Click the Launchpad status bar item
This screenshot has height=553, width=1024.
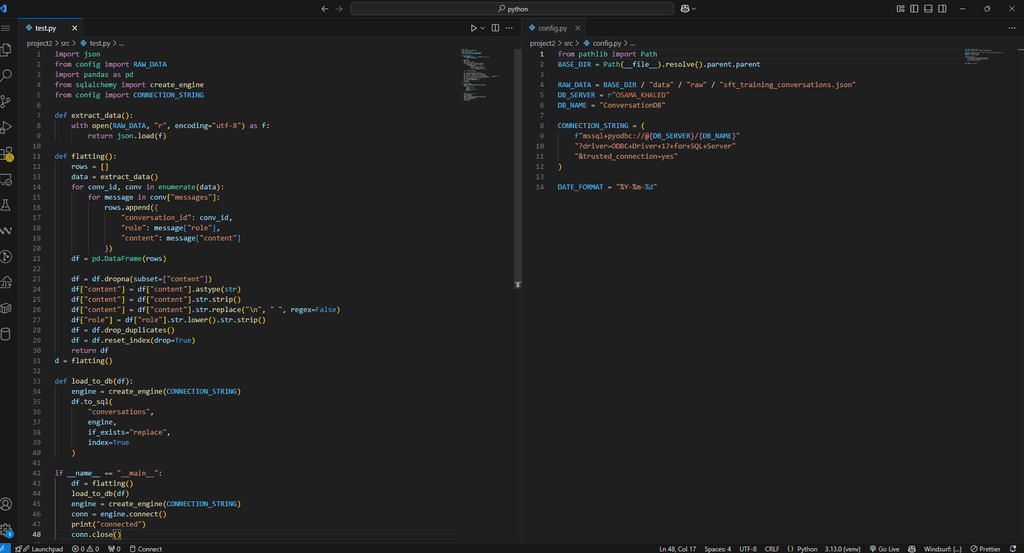pyautogui.click(x=43, y=548)
